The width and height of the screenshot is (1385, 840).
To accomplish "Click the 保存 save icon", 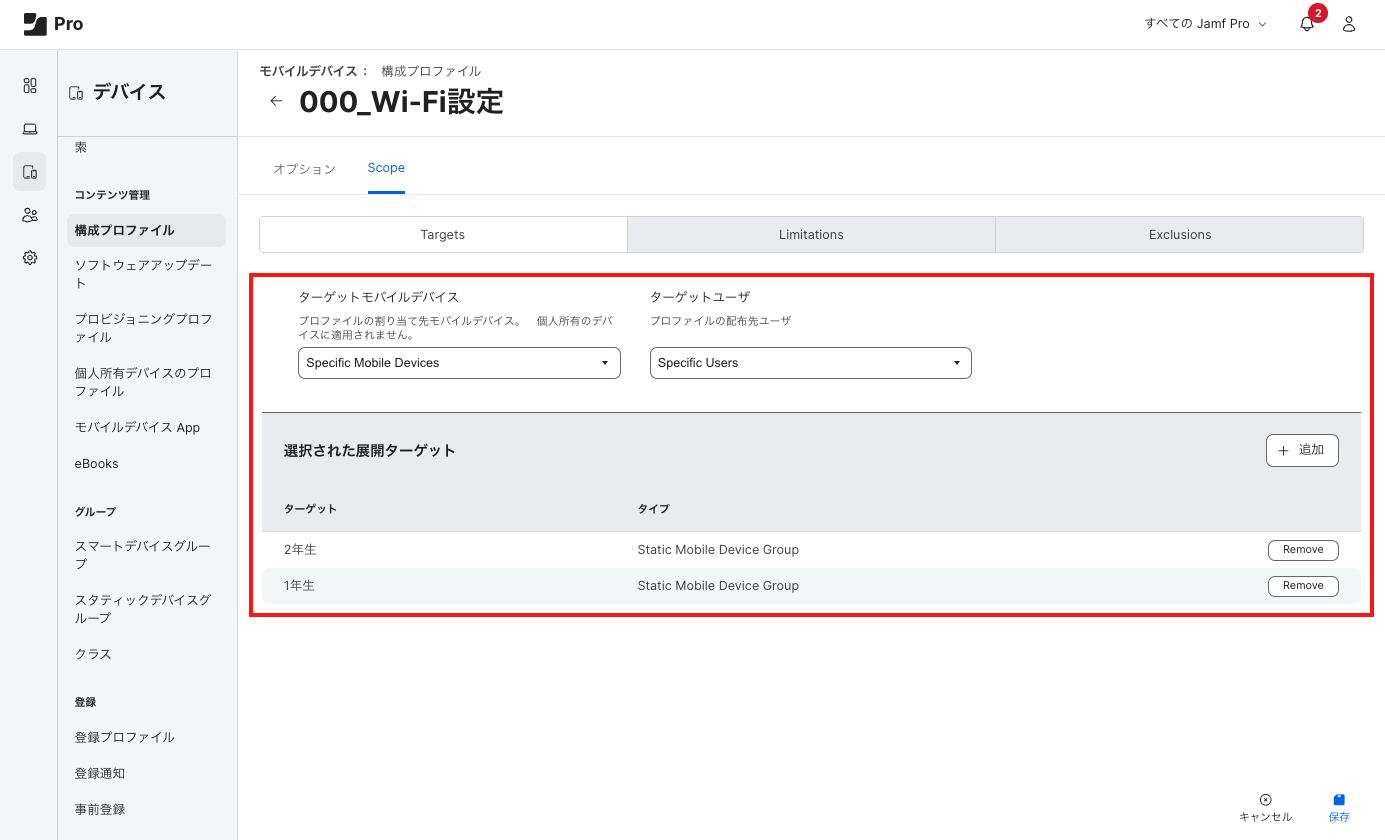I will tap(1339, 799).
